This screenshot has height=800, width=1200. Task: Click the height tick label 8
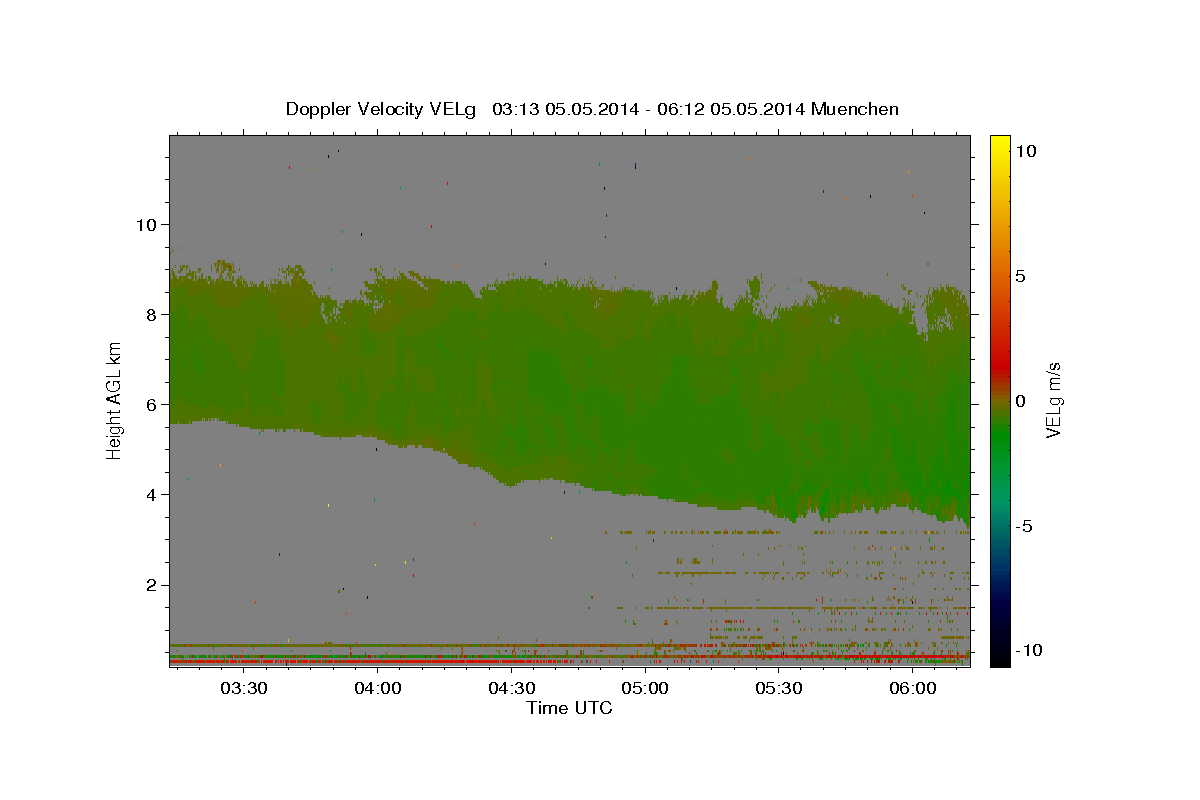[x=149, y=314]
